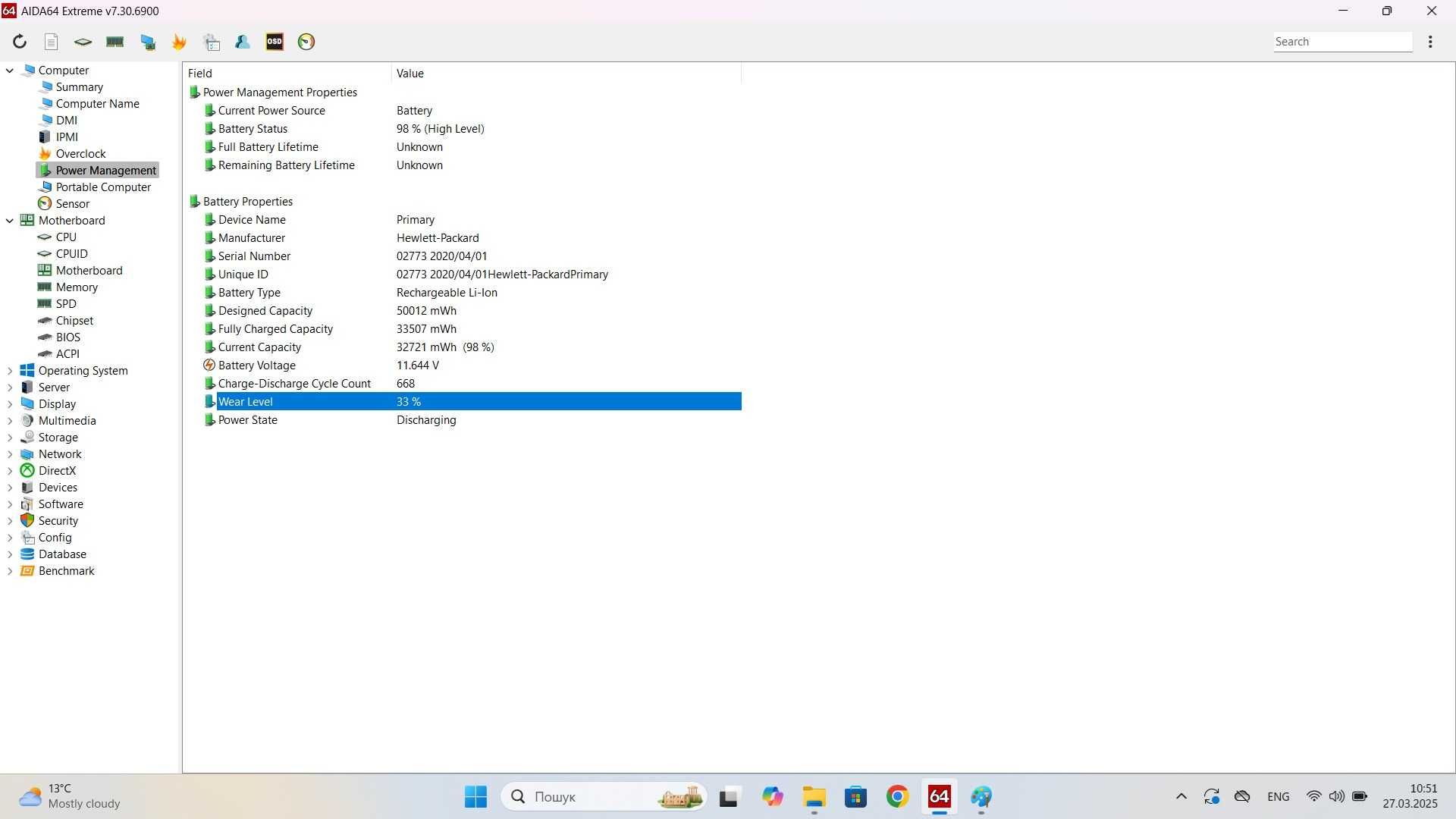
Task: Select the Benchmark category
Action: click(66, 571)
